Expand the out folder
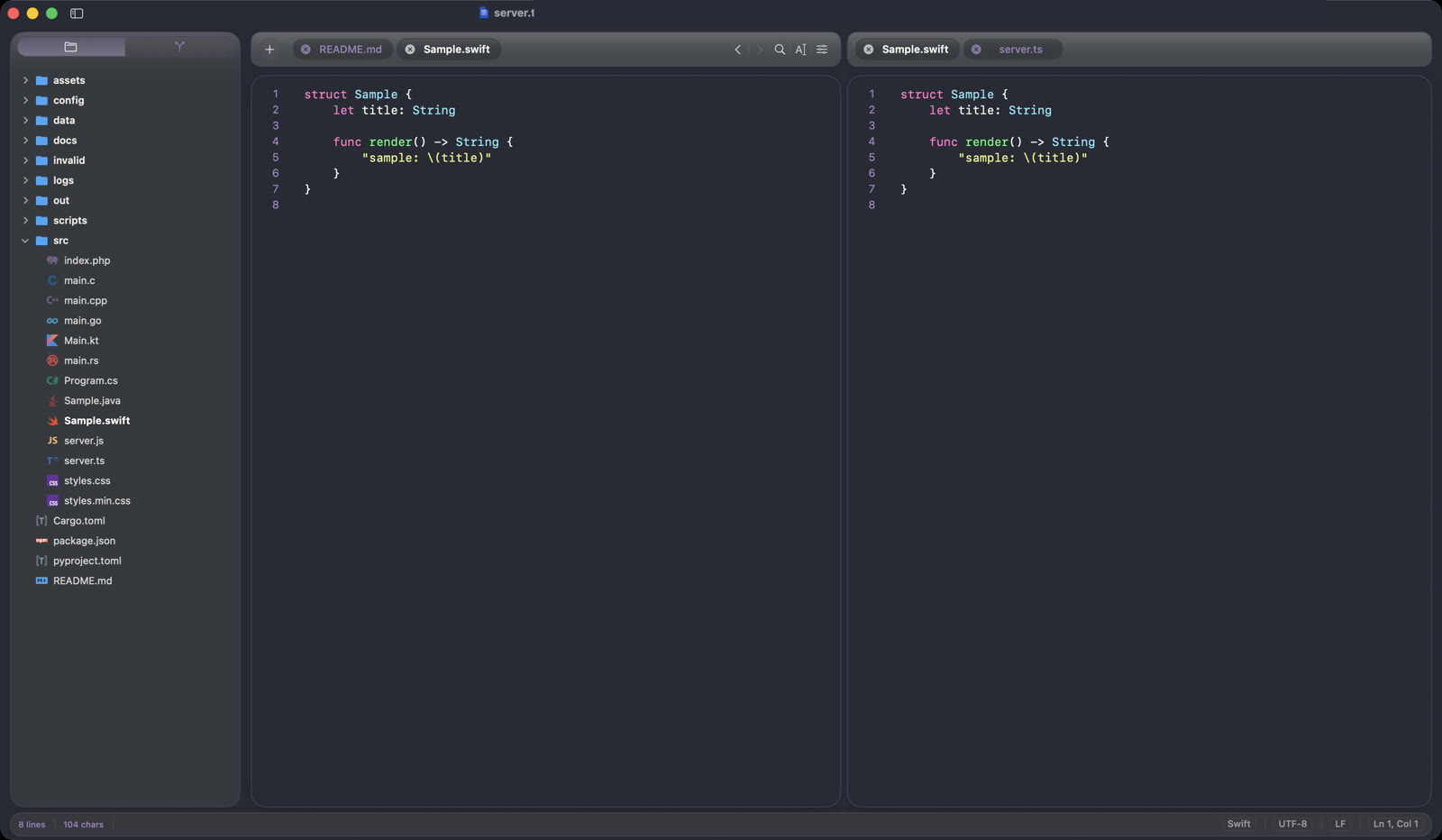 click(x=25, y=200)
